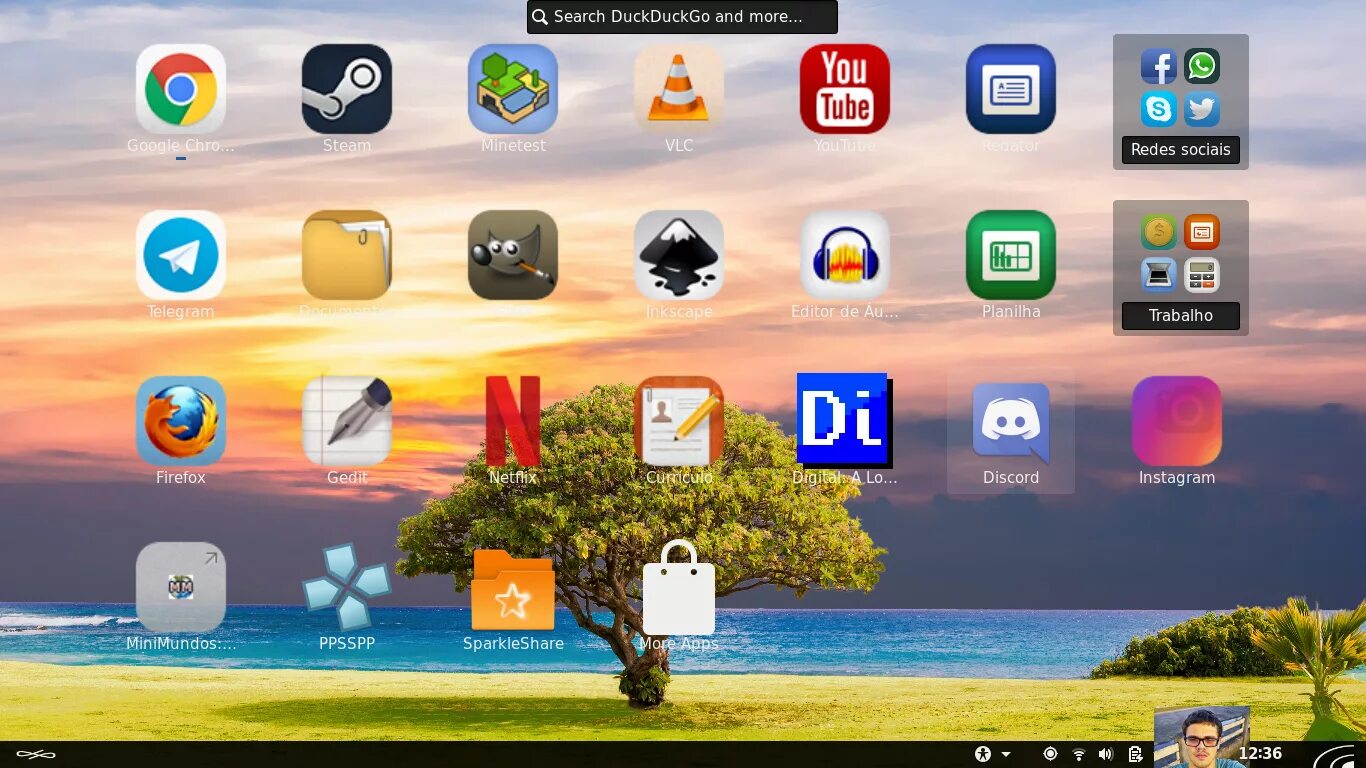The width and height of the screenshot is (1366, 768).
Task: Click the battery charging tray icon
Action: (1135, 754)
